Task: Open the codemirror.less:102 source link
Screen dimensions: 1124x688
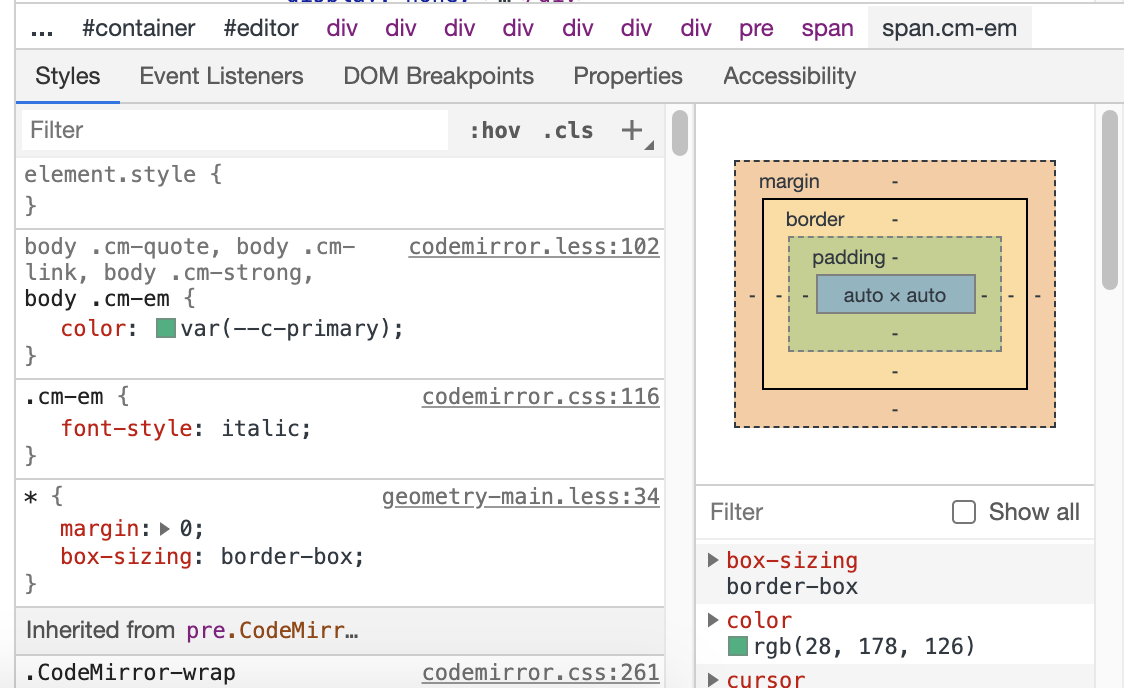Action: (533, 246)
